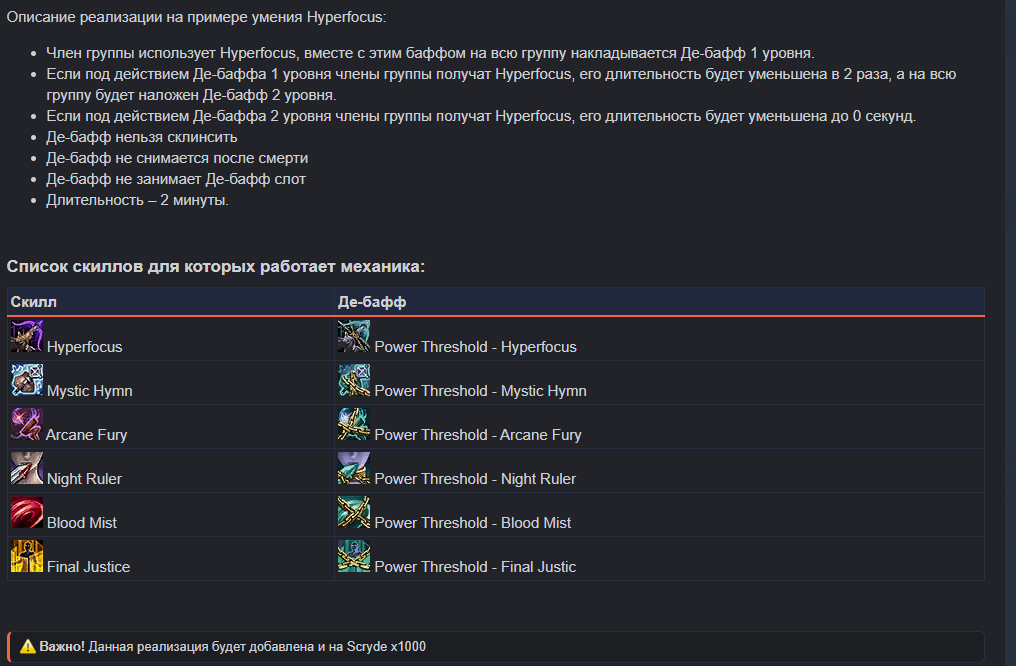Screen dimensions: 1016x666
Task: Click the Power Threshold - Hyperfocus debuff icon
Action: (x=354, y=337)
